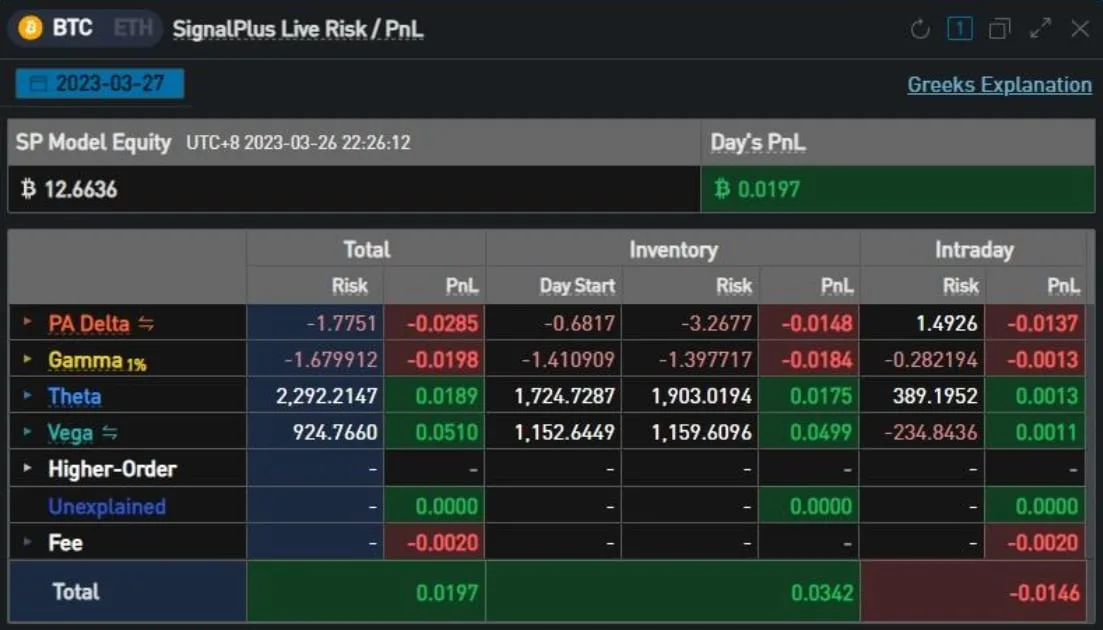Viewport: 1103px width, 630px height.
Task: Click the Day Start column header
Action: coord(577,285)
